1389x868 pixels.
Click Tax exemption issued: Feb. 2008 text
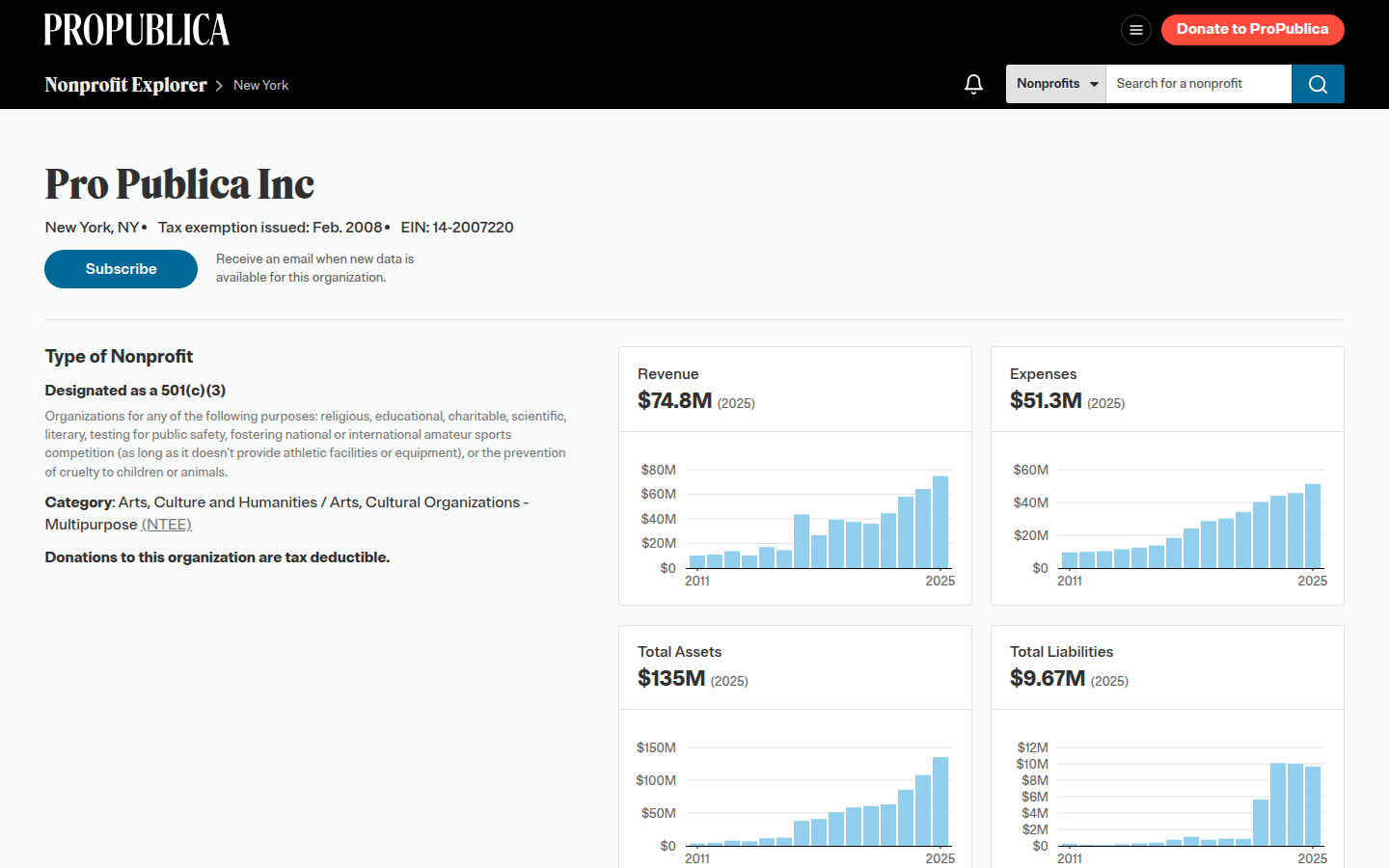(270, 228)
